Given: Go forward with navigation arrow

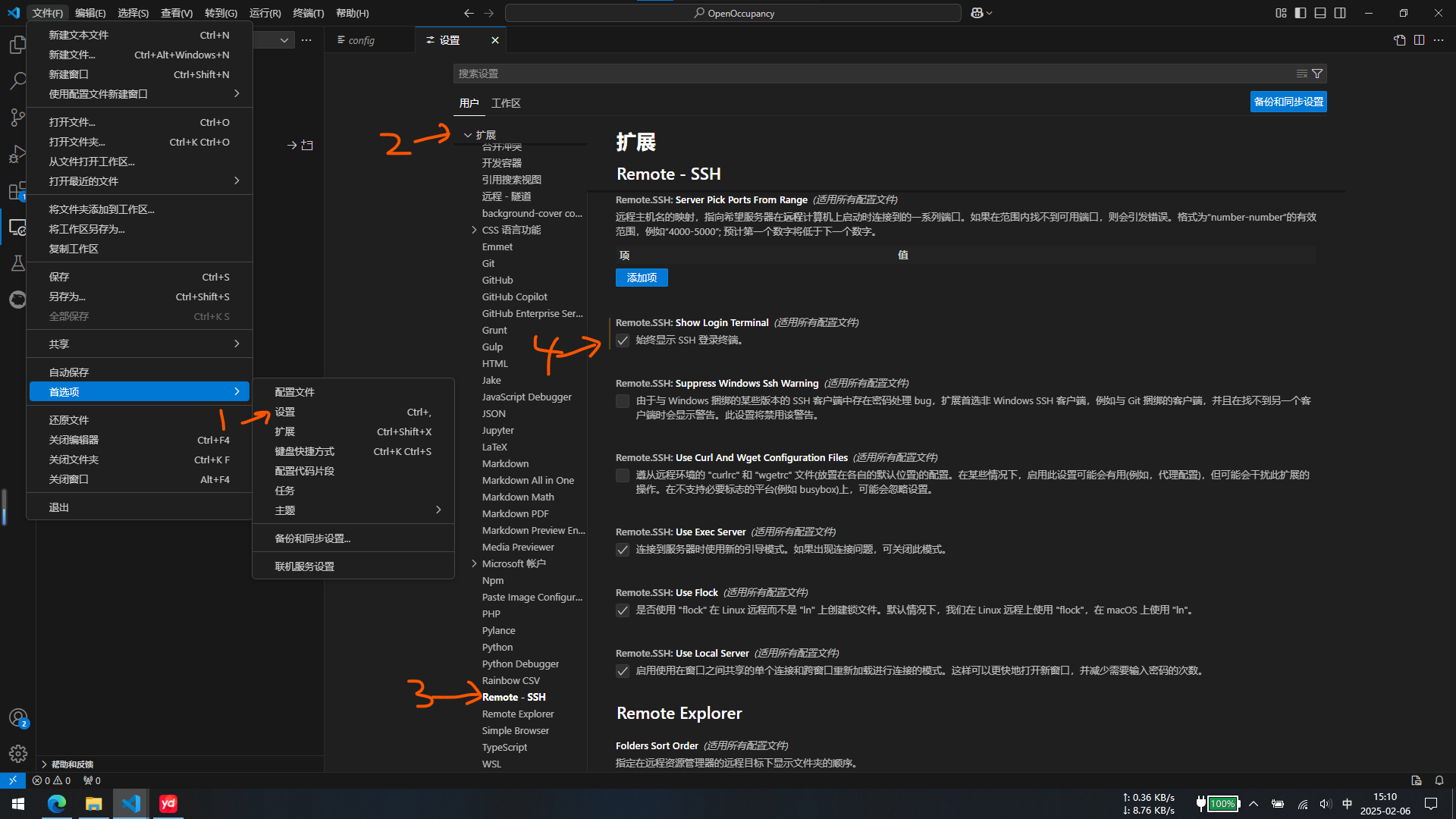Looking at the screenshot, I should [x=488, y=13].
